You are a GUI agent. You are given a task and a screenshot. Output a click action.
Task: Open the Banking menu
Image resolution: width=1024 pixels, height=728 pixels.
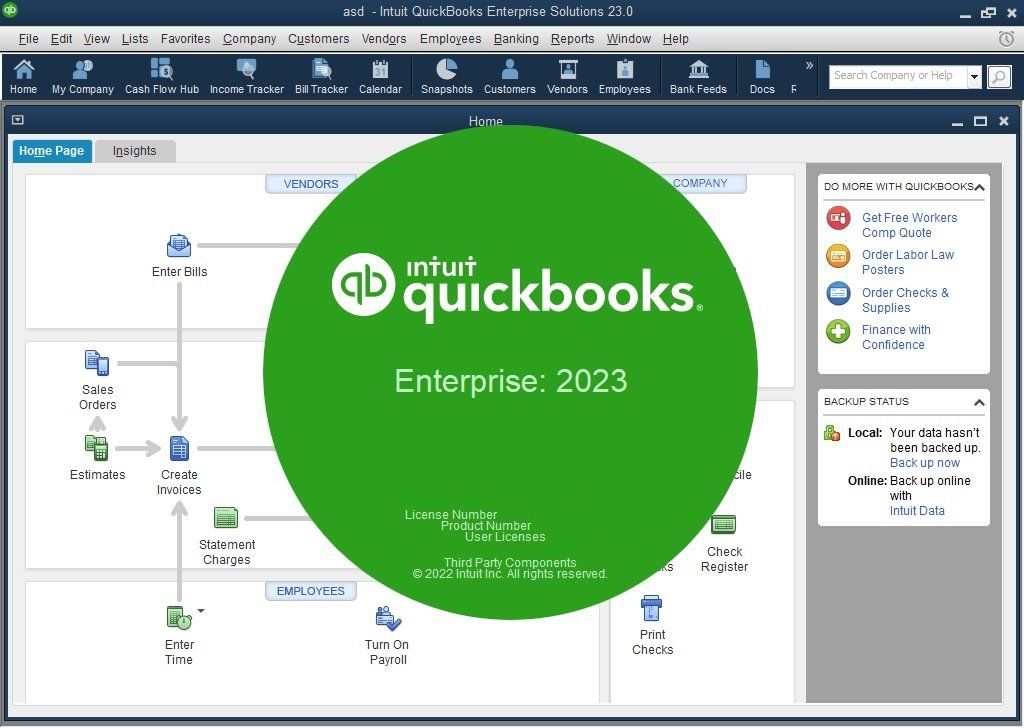(516, 39)
